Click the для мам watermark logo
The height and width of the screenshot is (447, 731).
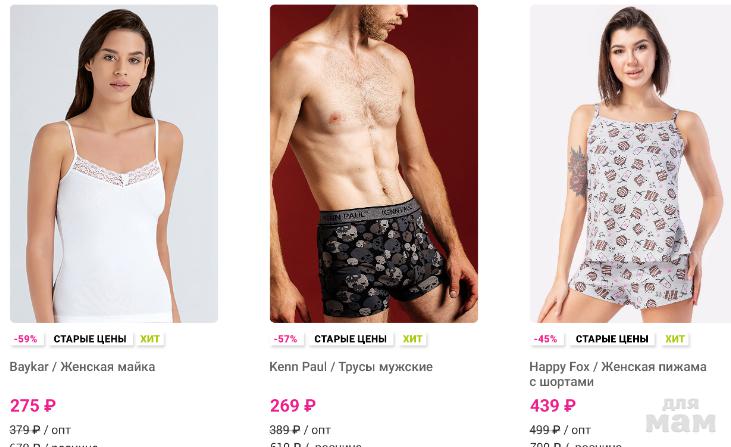click(681, 415)
